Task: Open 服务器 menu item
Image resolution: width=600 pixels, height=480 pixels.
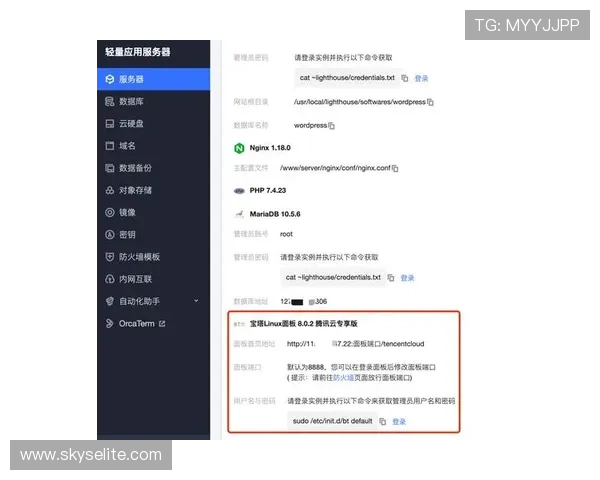Action: [153, 79]
